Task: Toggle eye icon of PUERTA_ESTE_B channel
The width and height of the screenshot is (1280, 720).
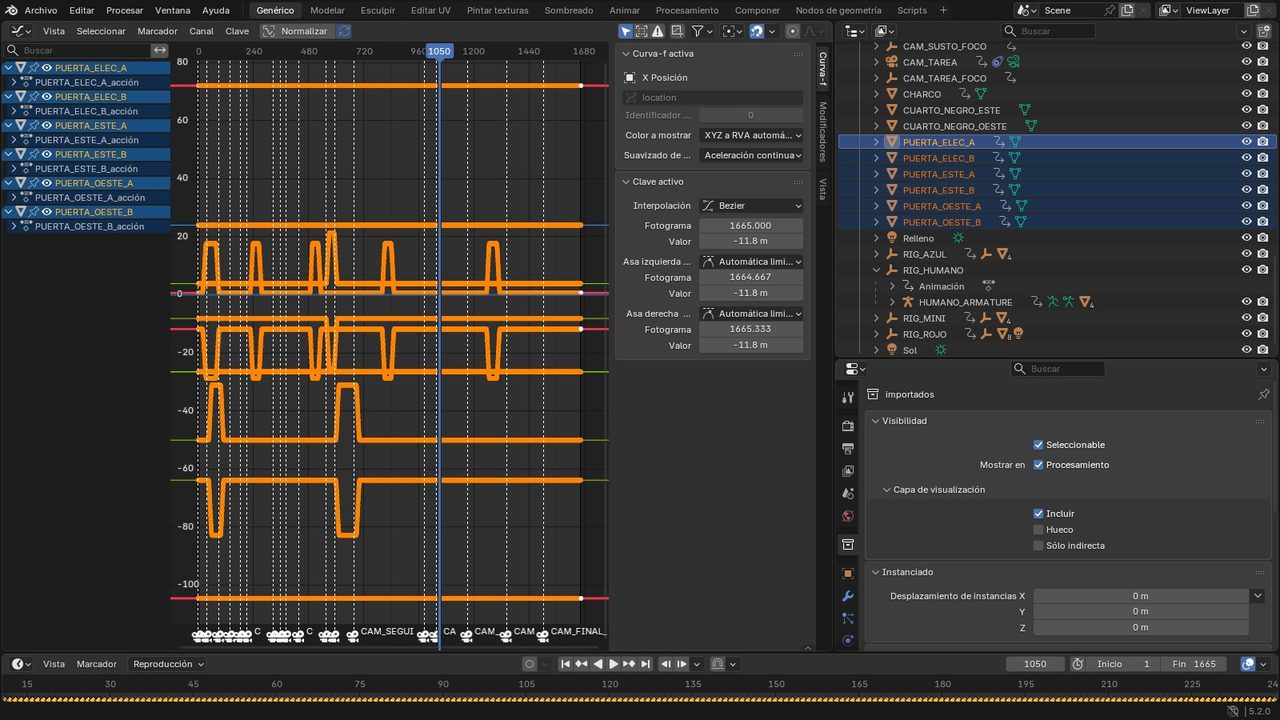Action: 46,155
